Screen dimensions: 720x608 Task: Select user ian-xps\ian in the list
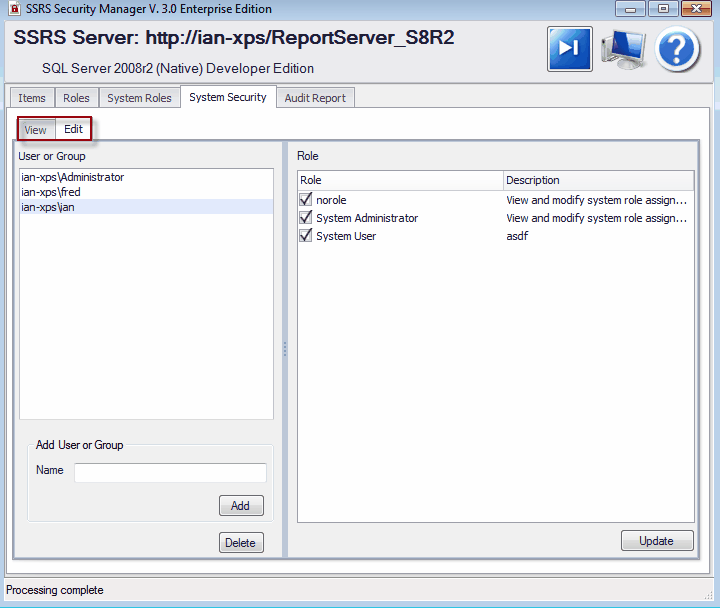(x=146, y=207)
